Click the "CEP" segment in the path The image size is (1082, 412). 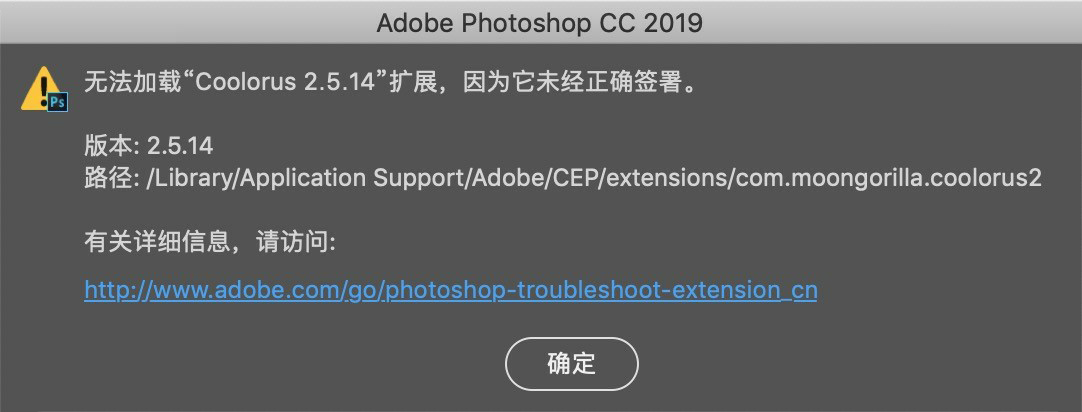(575, 178)
